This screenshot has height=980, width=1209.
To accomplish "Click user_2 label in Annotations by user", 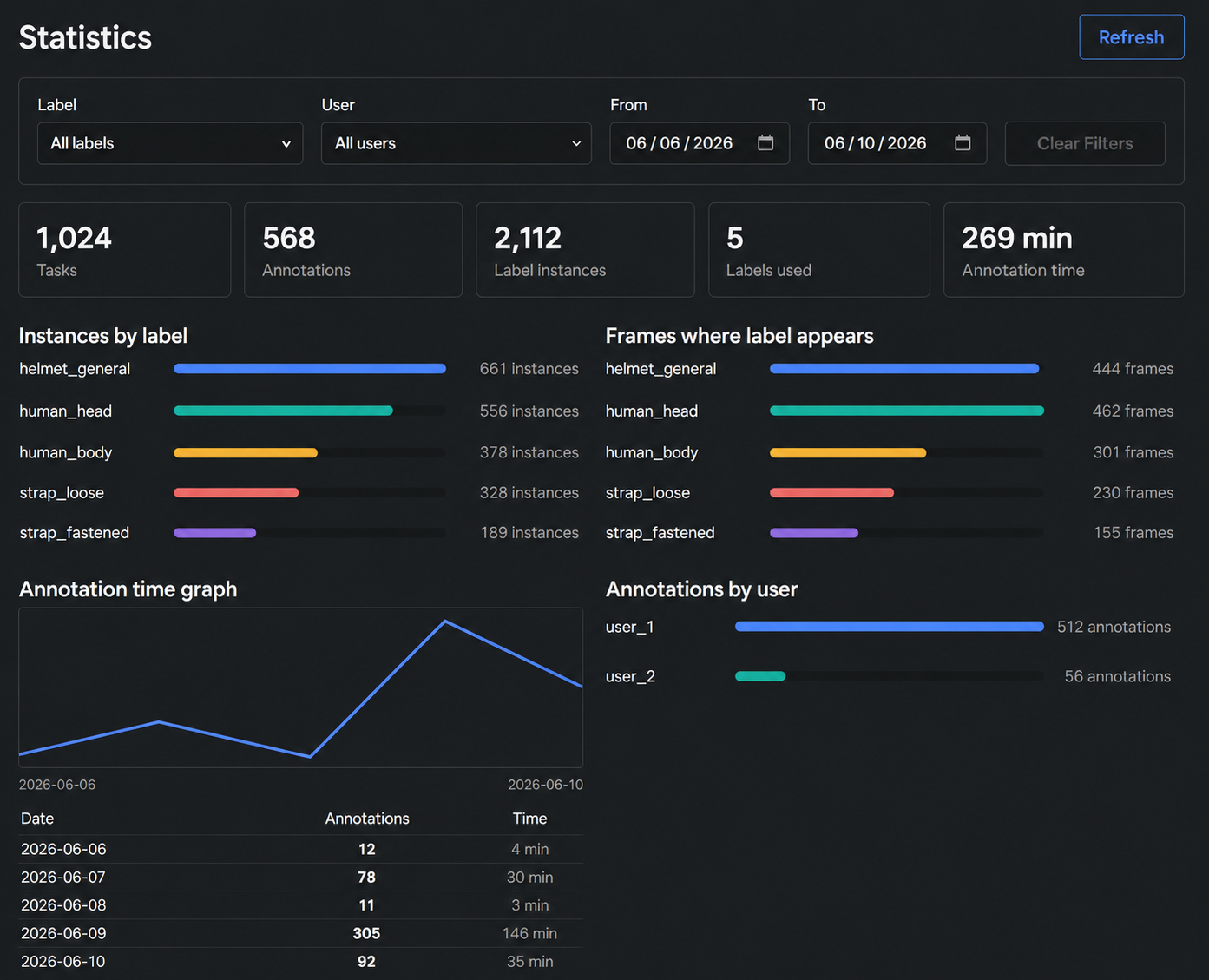I will 630,676.
